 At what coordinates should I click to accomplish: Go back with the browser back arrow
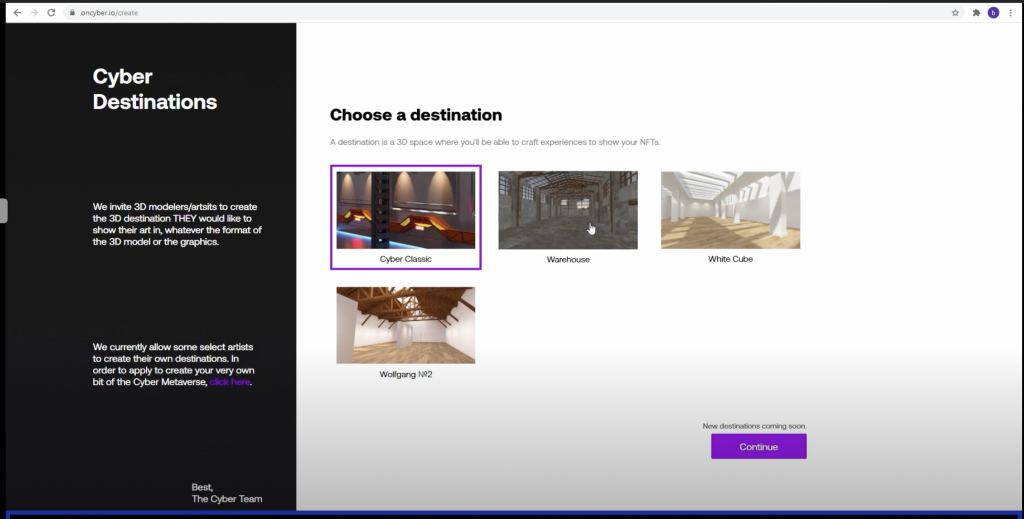pyautogui.click(x=17, y=12)
